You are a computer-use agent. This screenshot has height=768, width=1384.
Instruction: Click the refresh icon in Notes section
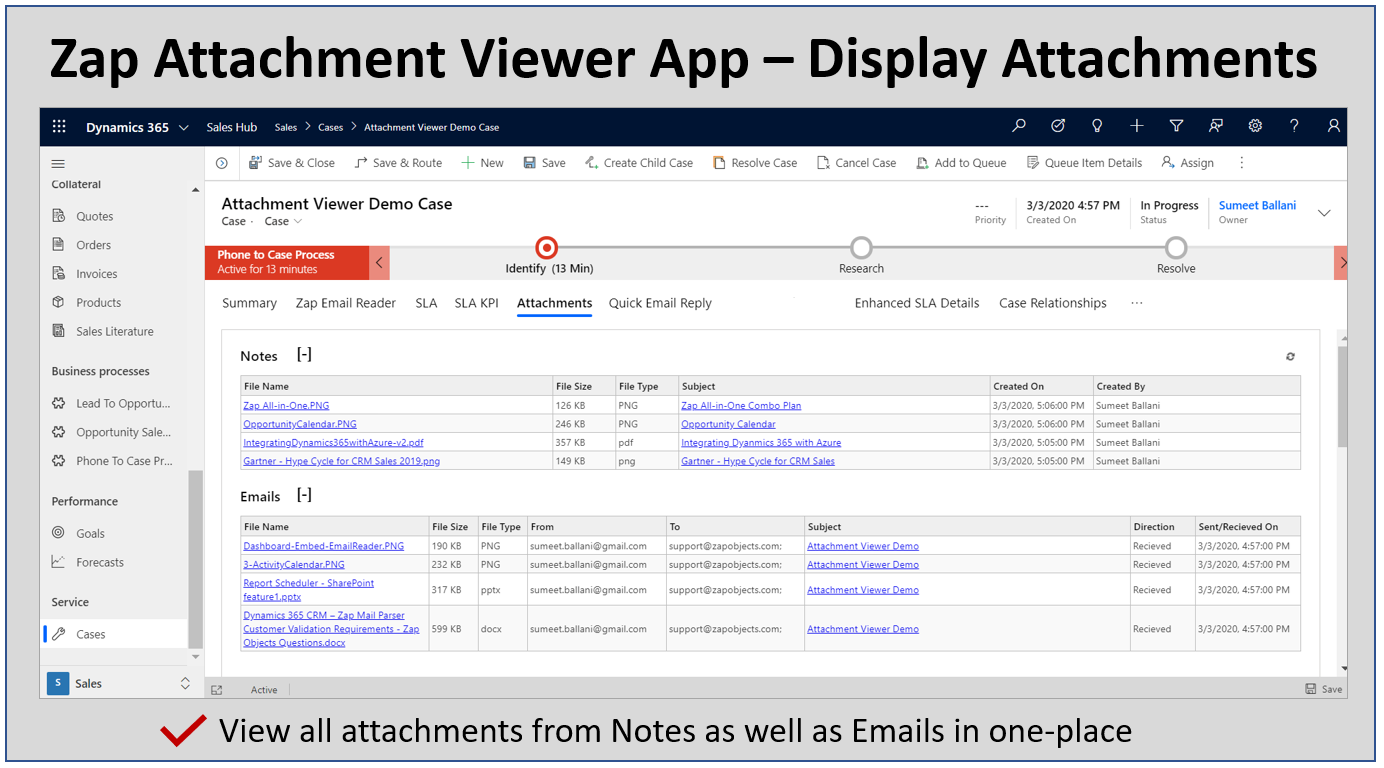pos(1290,356)
